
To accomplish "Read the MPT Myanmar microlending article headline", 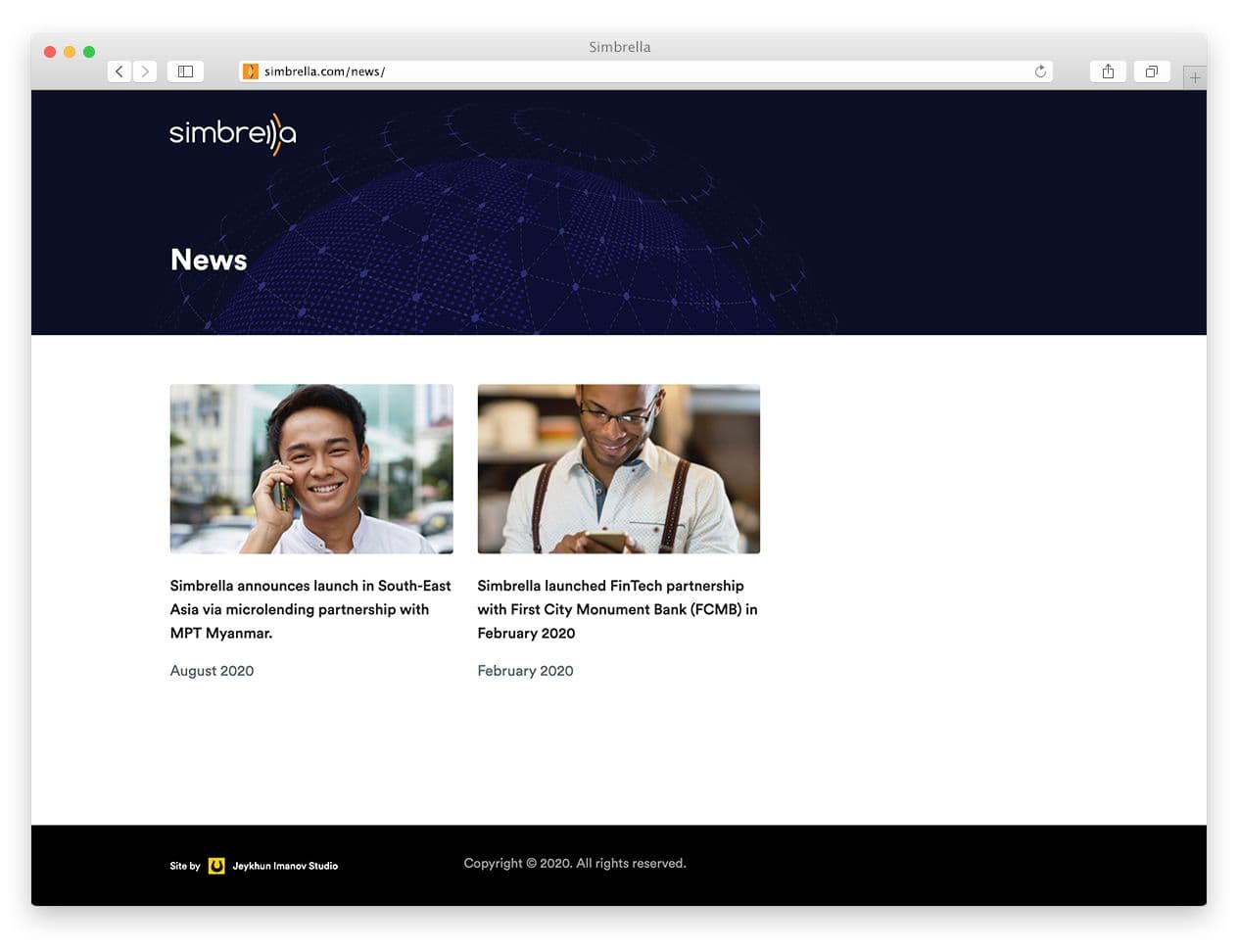I will [x=310, y=609].
